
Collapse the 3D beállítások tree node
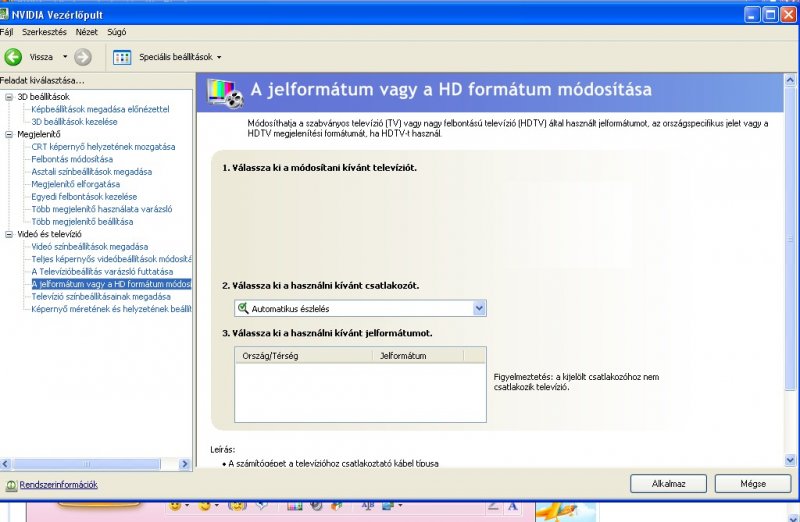point(9,96)
